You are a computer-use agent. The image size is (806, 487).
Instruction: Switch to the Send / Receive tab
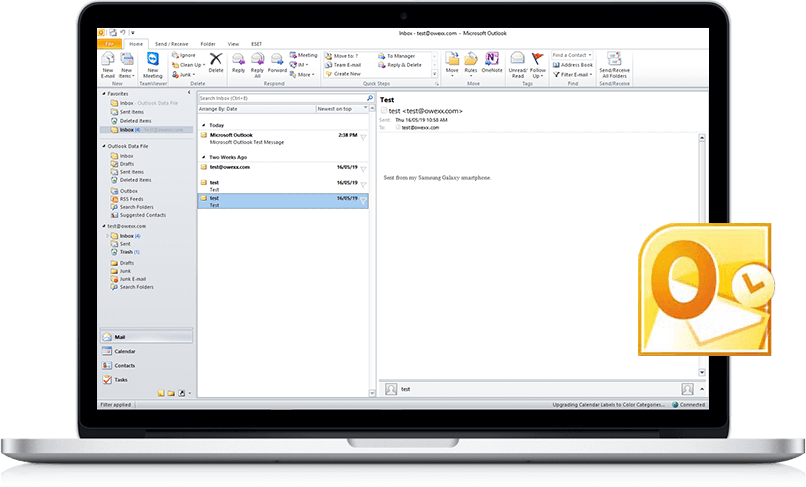click(172, 44)
